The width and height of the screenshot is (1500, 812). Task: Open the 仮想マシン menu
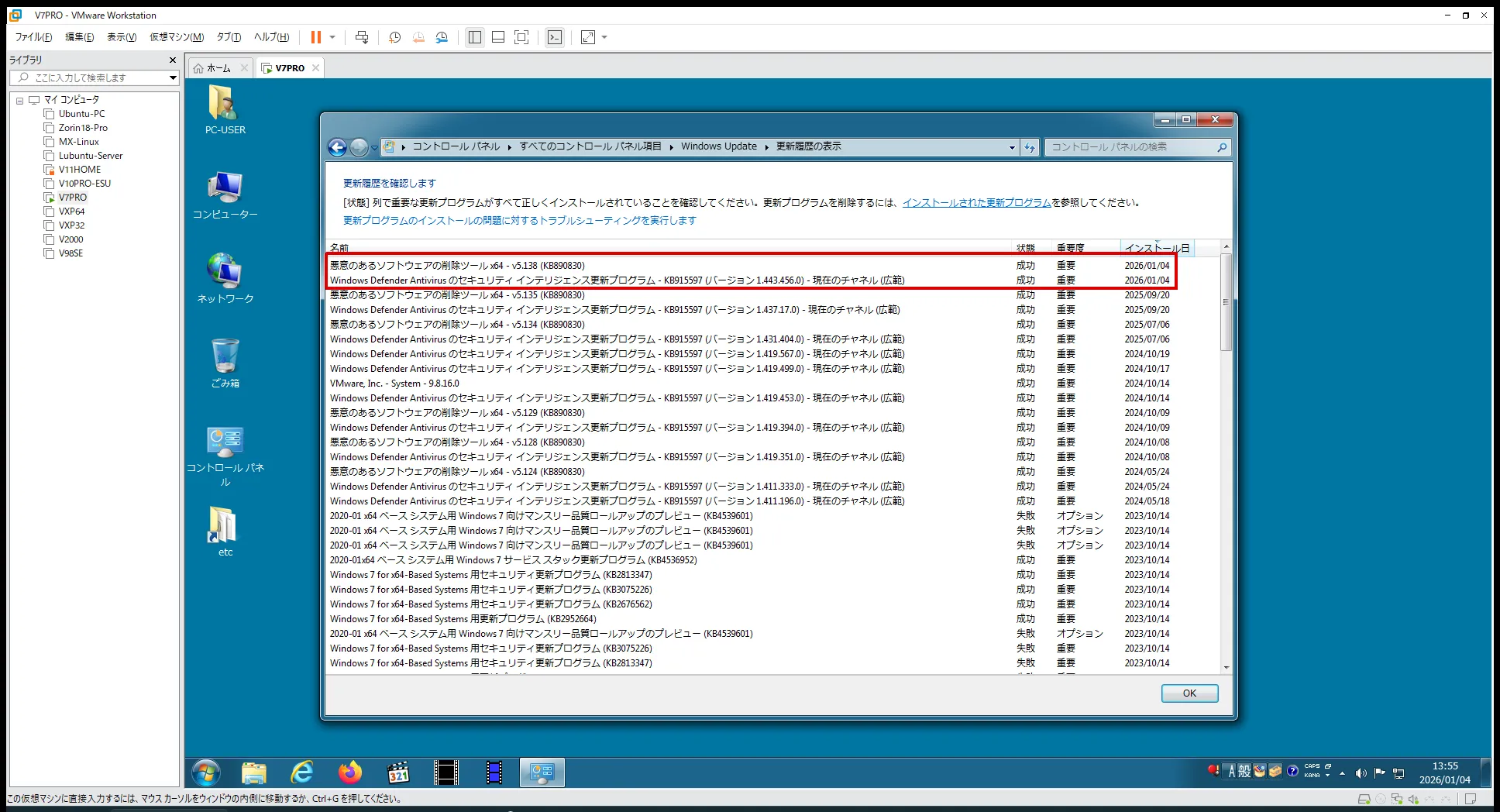(177, 36)
